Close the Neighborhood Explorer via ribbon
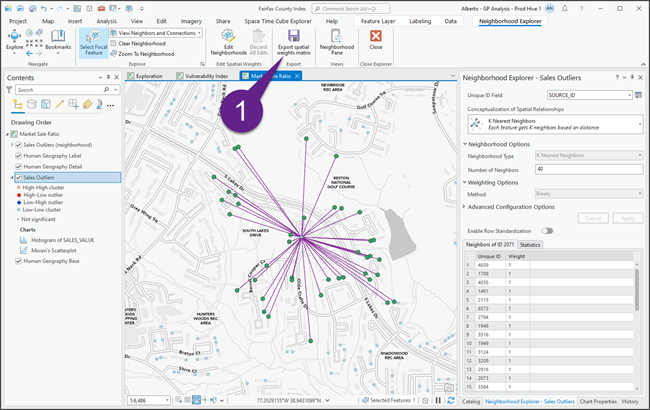Image resolution: width=650 pixels, height=410 pixels. (x=375, y=40)
